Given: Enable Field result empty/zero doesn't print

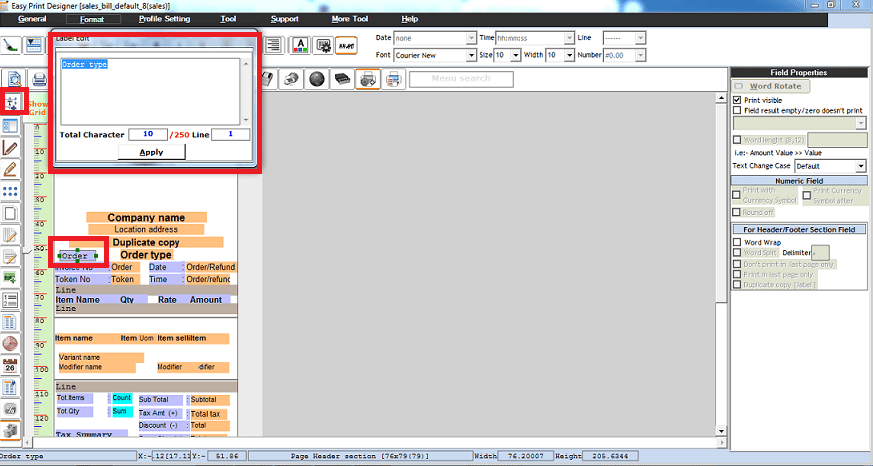Looking at the screenshot, I should 737,110.
